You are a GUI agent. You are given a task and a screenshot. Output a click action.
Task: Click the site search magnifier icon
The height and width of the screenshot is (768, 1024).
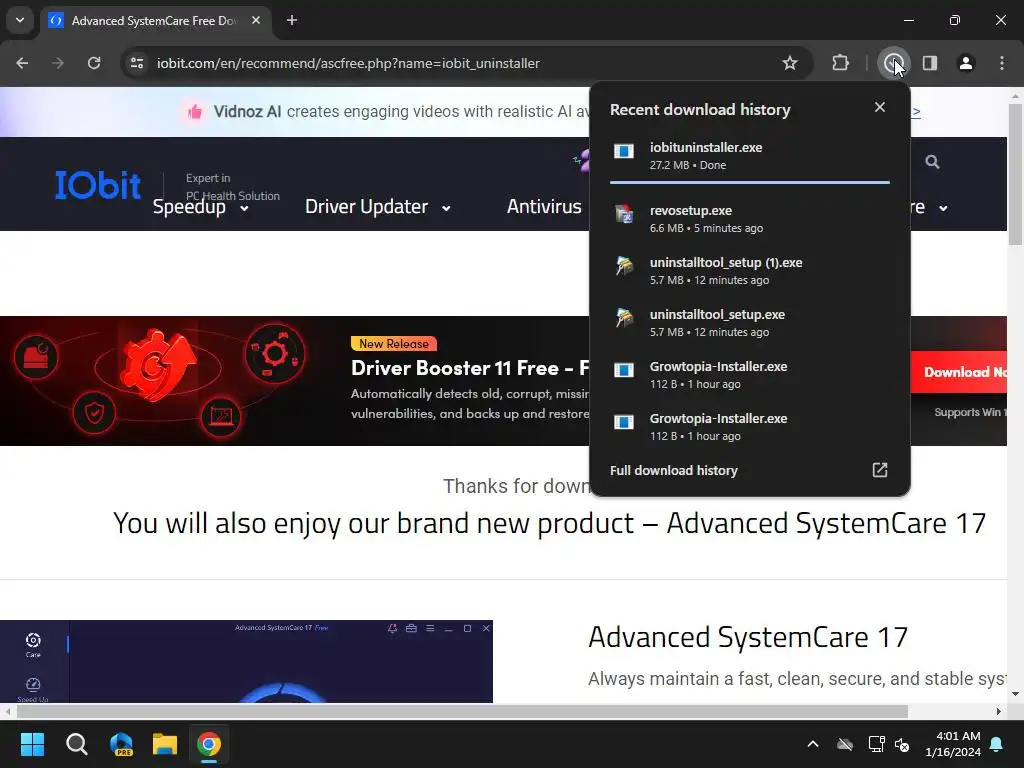coord(932,161)
